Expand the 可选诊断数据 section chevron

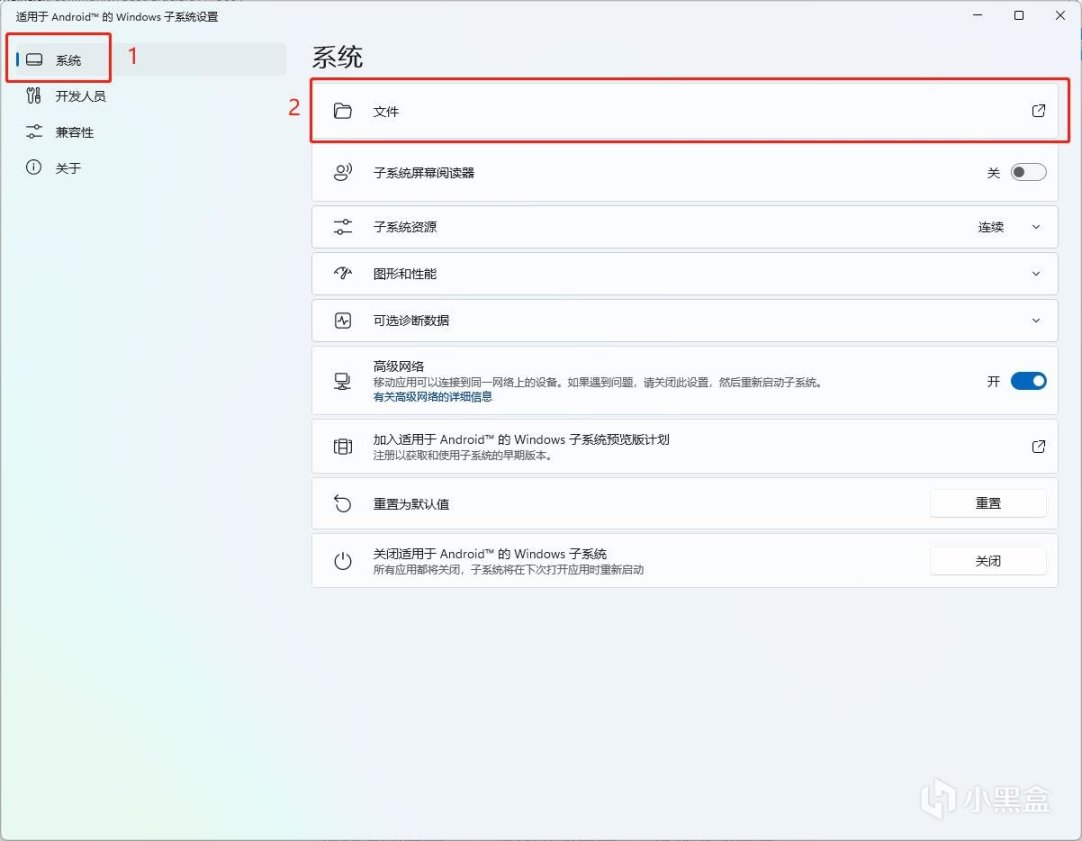(x=1036, y=320)
